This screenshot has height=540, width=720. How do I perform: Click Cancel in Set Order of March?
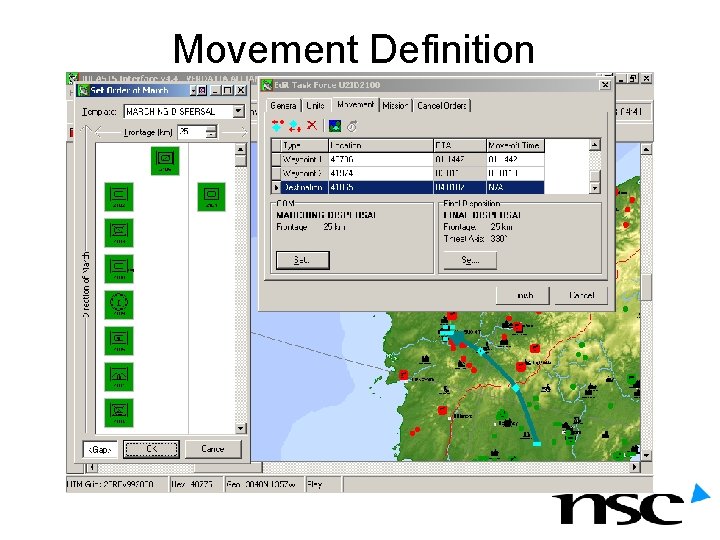[x=213, y=449]
